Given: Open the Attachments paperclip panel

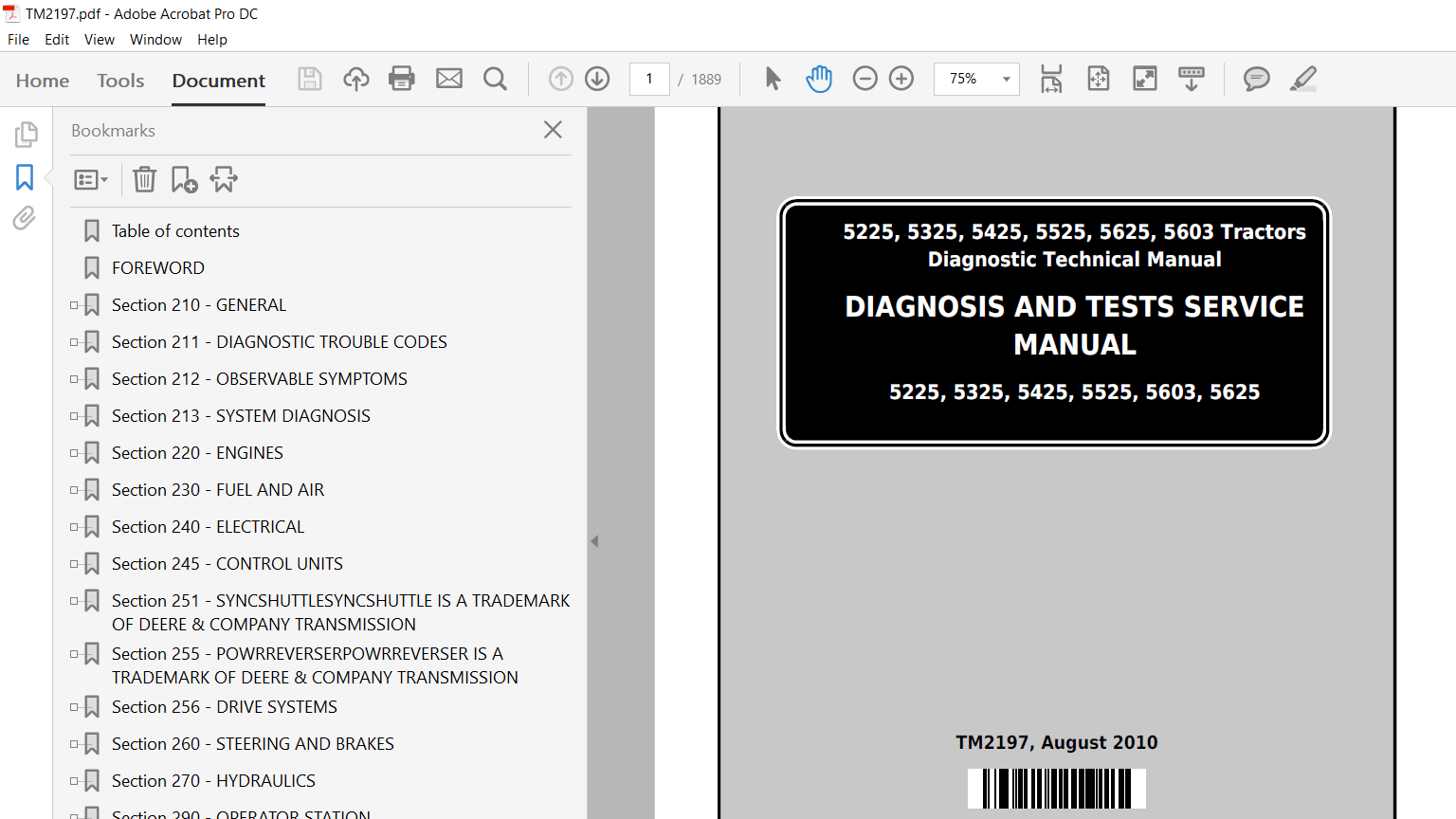Looking at the screenshot, I should click(x=25, y=218).
